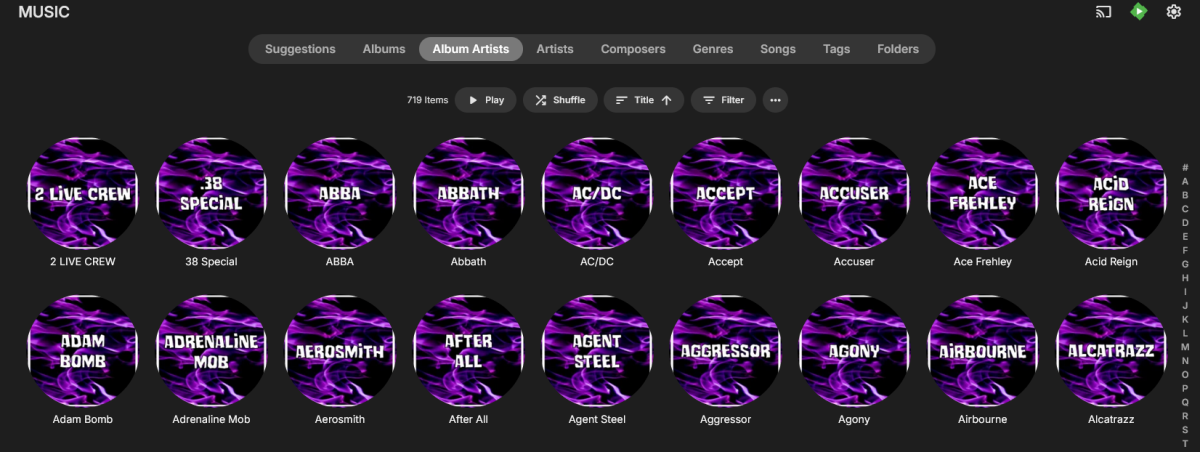The height and width of the screenshot is (452, 1200).
Task: Switch to the Artists tab
Action: [555, 49]
